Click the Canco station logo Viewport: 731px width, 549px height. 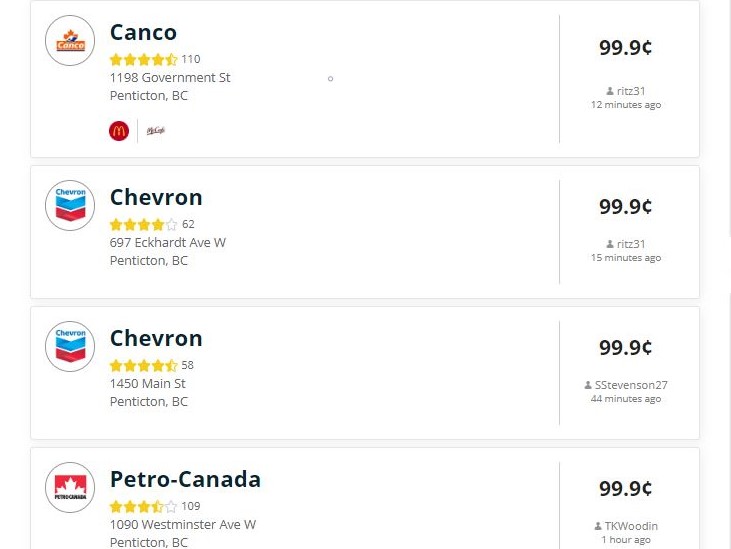(x=70, y=41)
